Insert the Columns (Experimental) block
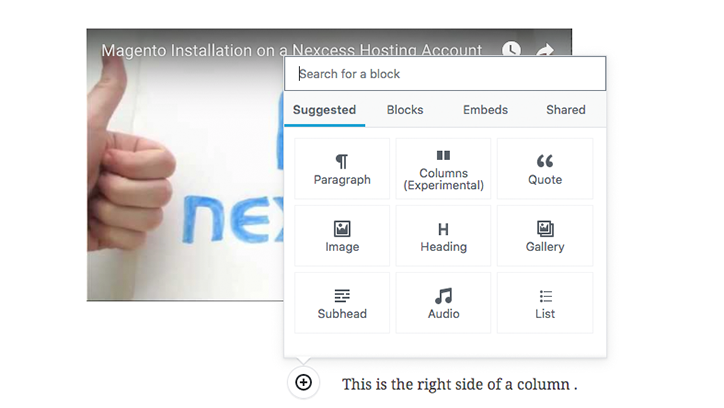The image size is (724, 408). tap(443, 169)
